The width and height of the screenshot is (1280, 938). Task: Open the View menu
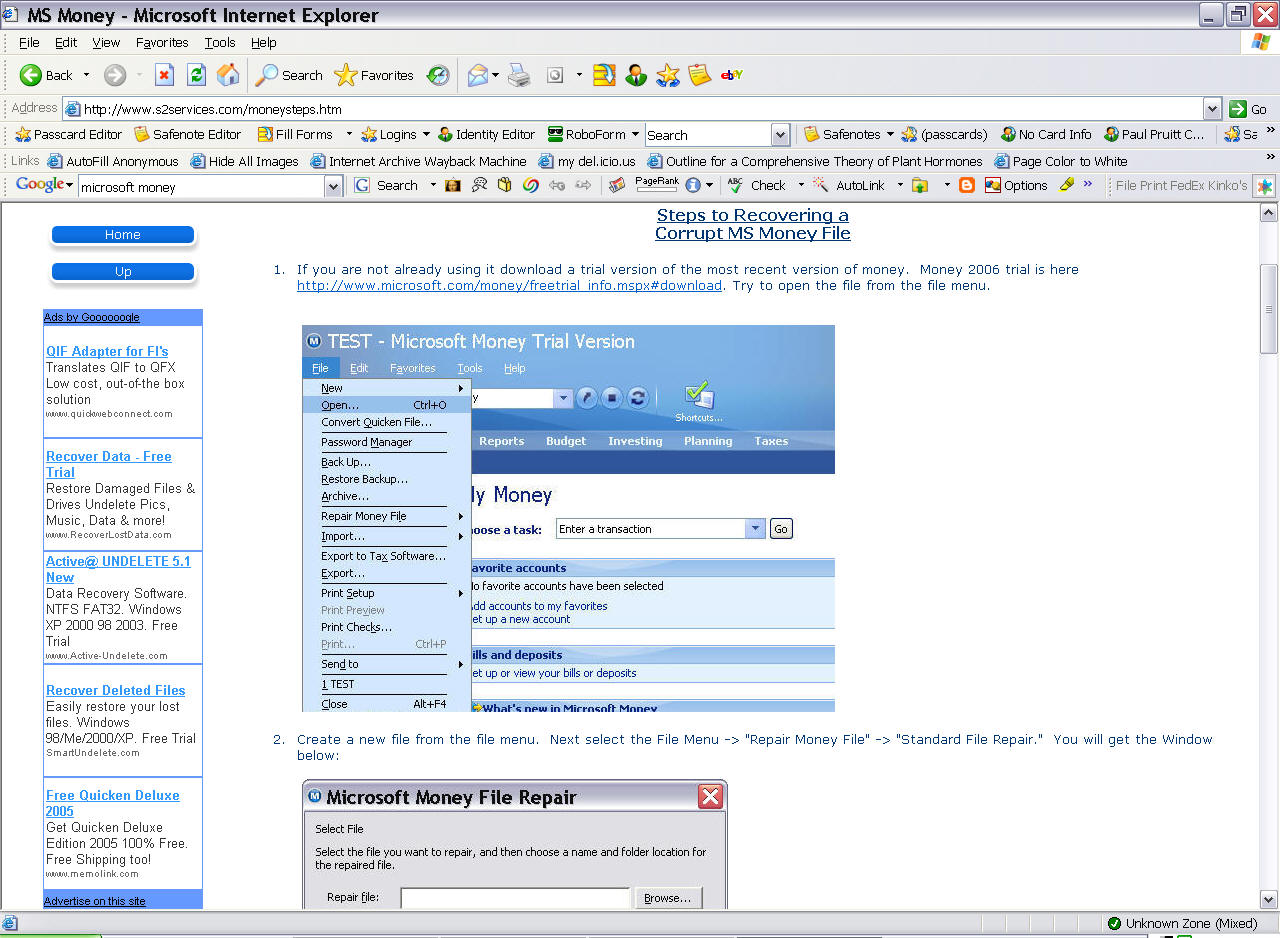point(106,43)
